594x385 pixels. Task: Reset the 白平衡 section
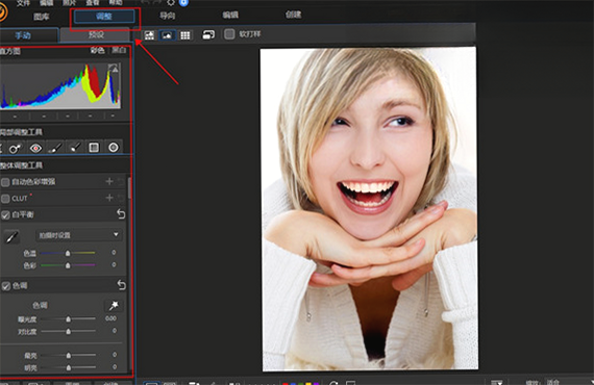point(121,214)
